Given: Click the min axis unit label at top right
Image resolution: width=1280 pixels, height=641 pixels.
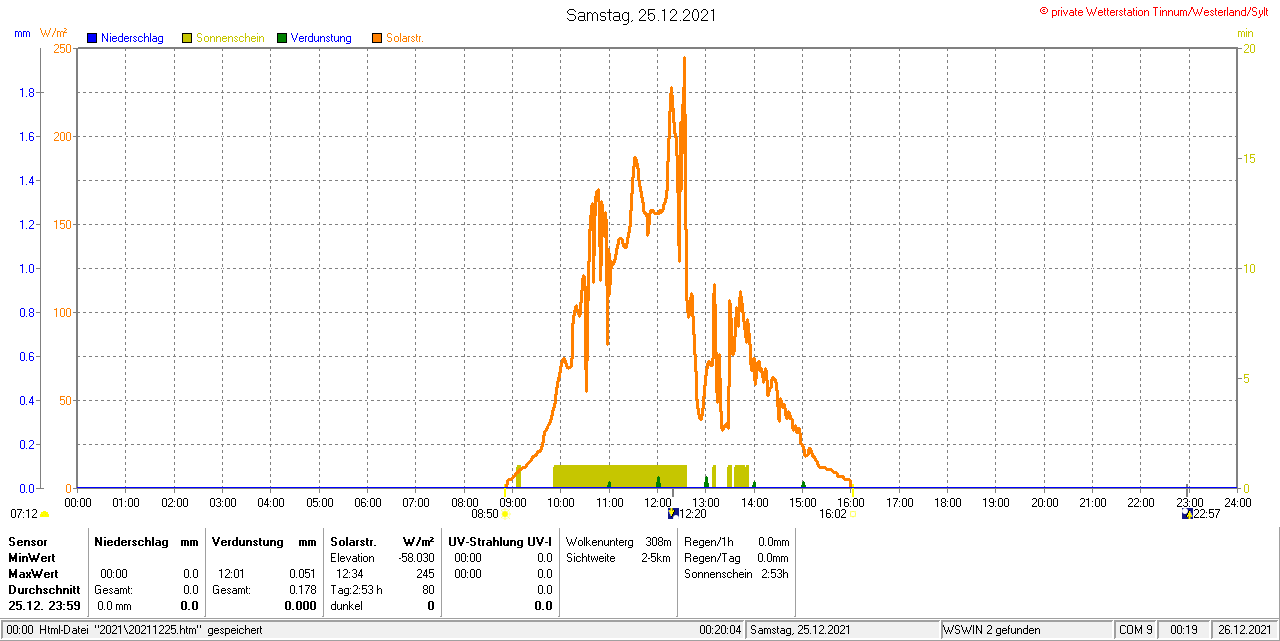Looking at the screenshot, I should [x=1245, y=34].
